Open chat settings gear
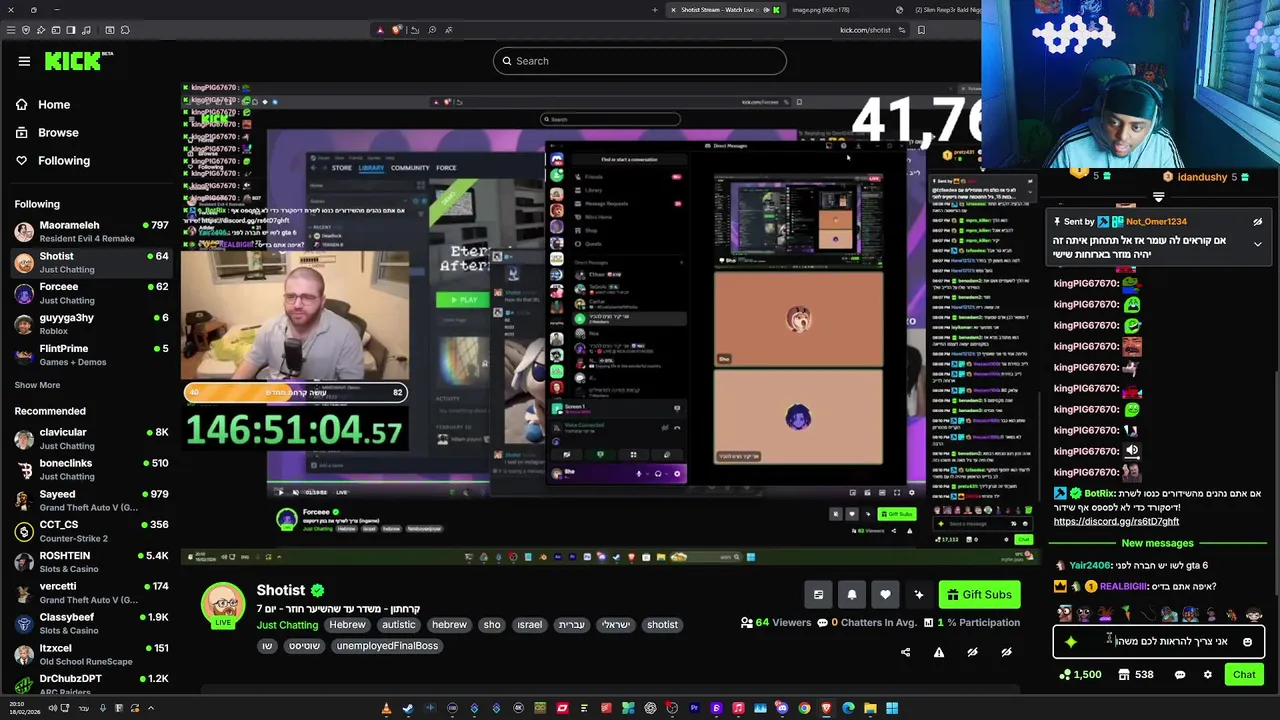1280x720 pixels. pos(1208,675)
